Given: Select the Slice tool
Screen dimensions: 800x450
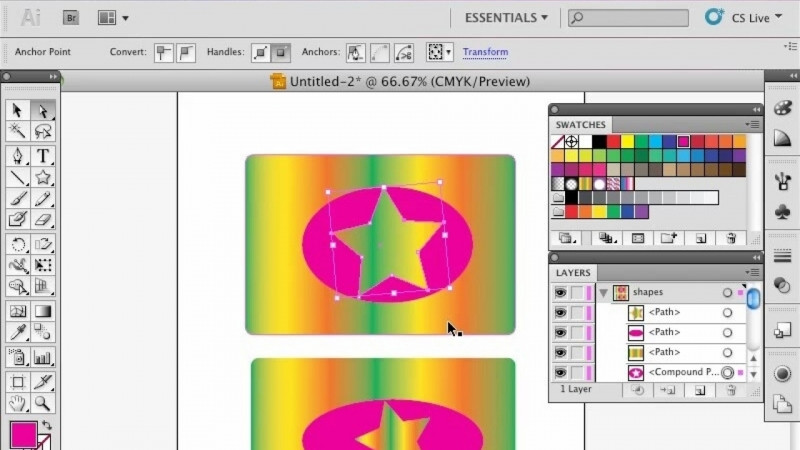Looking at the screenshot, I should 42,382.
